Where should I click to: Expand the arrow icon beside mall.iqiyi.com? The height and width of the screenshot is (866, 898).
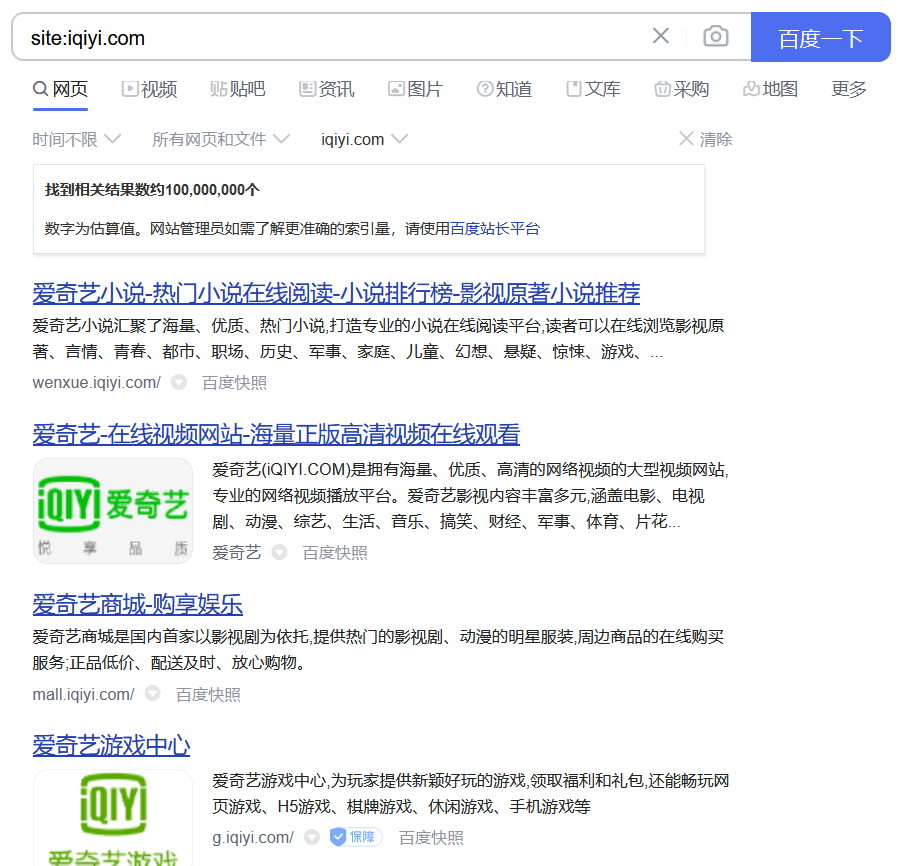pos(152,694)
